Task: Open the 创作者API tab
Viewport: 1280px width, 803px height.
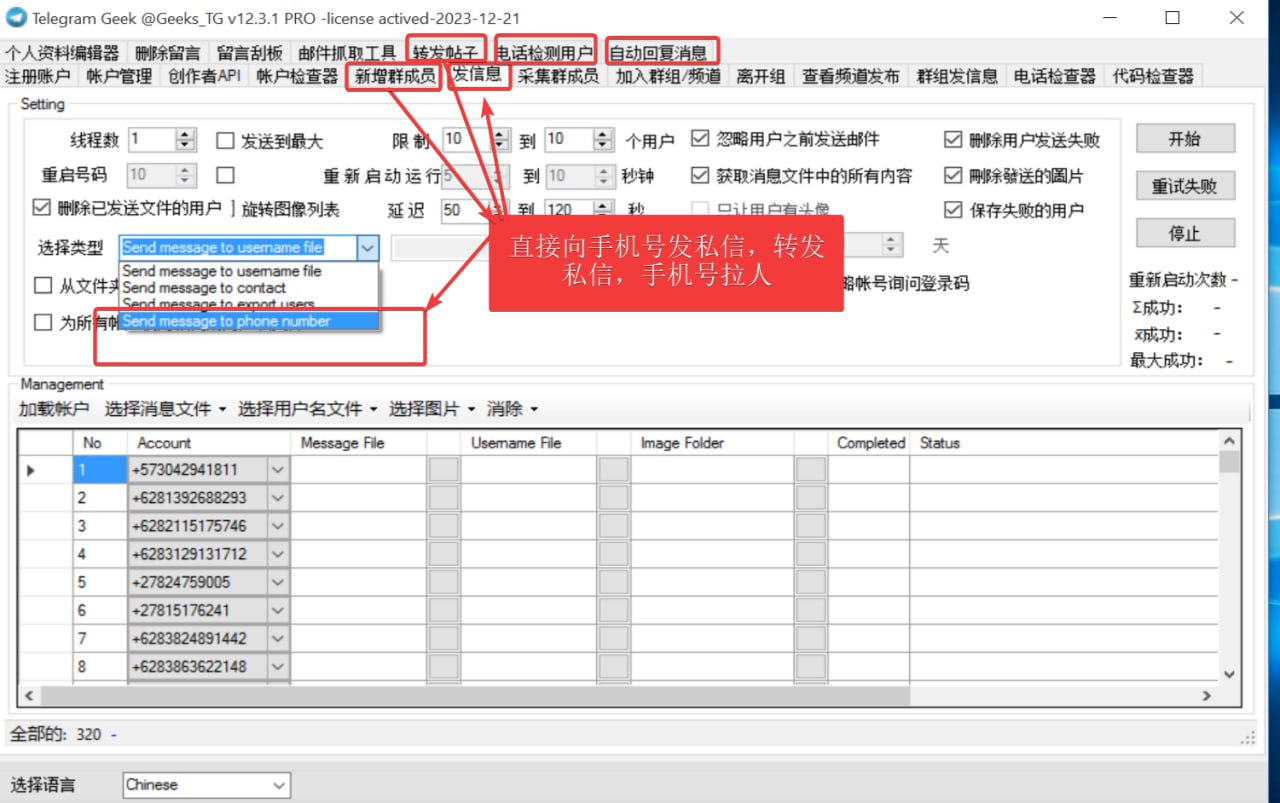Action: (x=204, y=76)
